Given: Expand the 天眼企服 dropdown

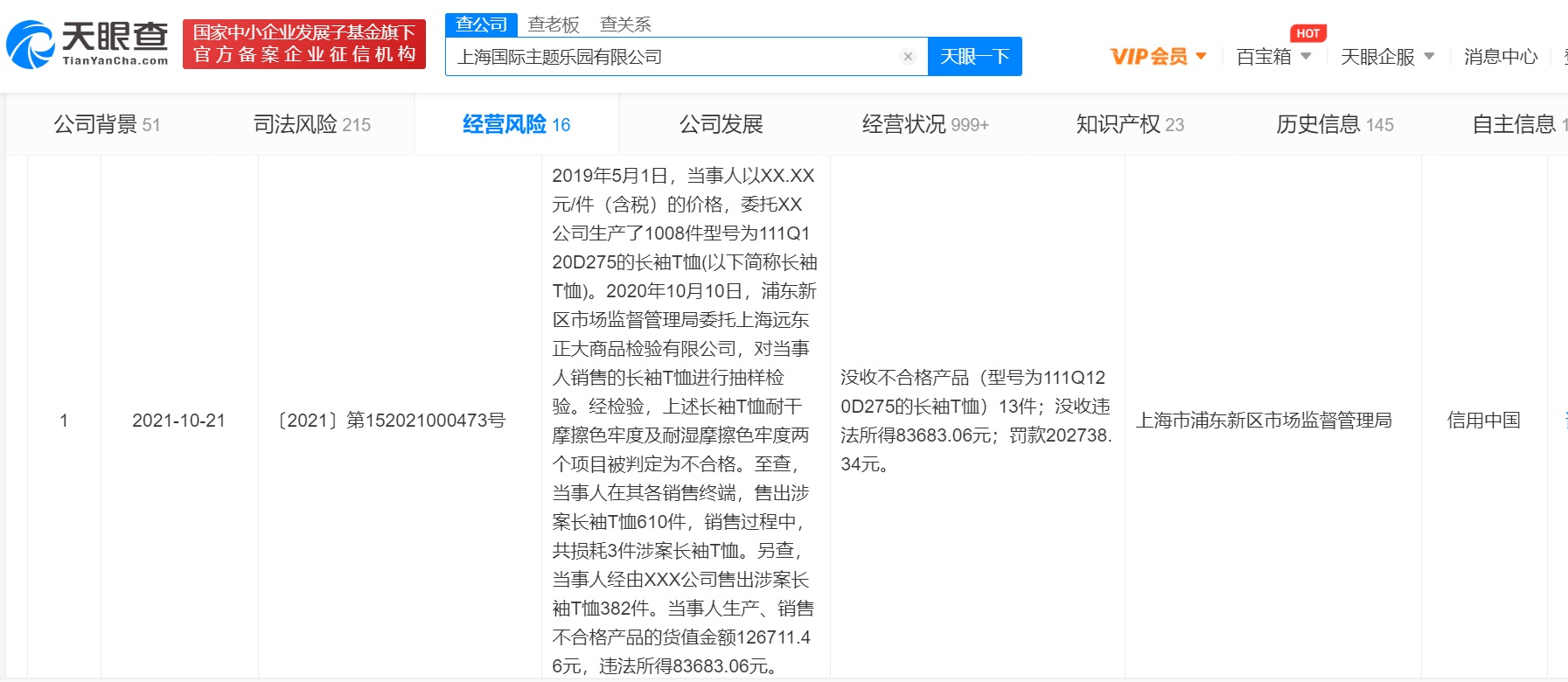Looking at the screenshot, I should click(1387, 57).
